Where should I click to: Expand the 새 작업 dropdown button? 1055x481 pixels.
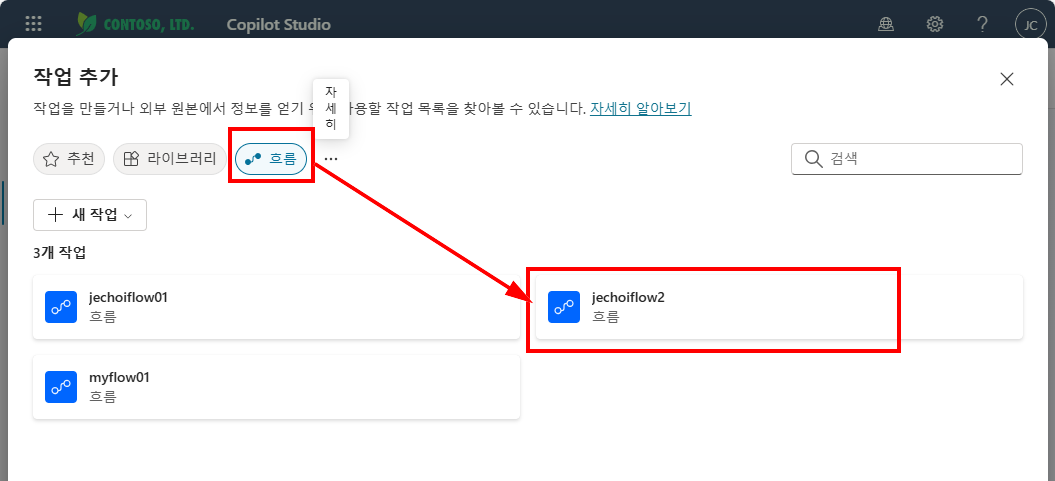pos(89,215)
